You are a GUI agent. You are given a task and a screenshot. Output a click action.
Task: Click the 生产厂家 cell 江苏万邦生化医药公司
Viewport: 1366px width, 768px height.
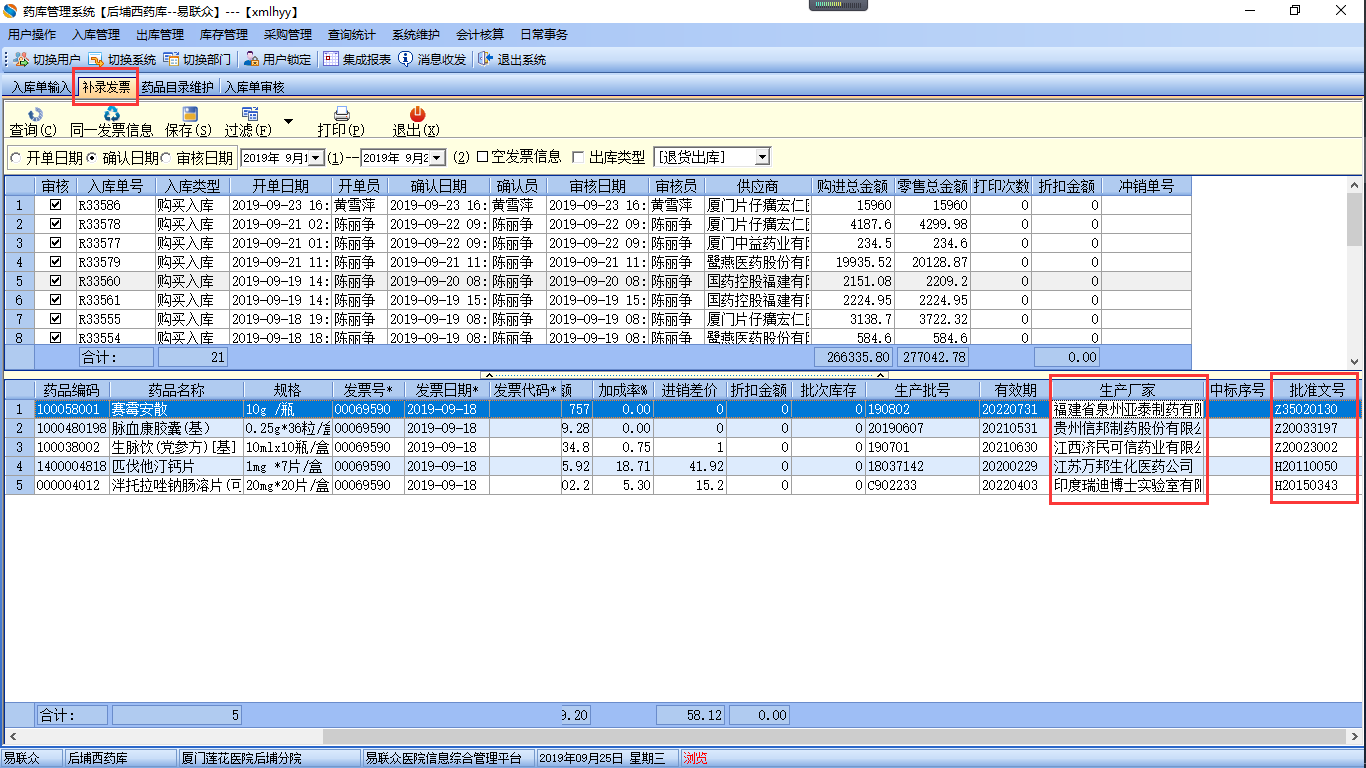tap(1128, 466)
